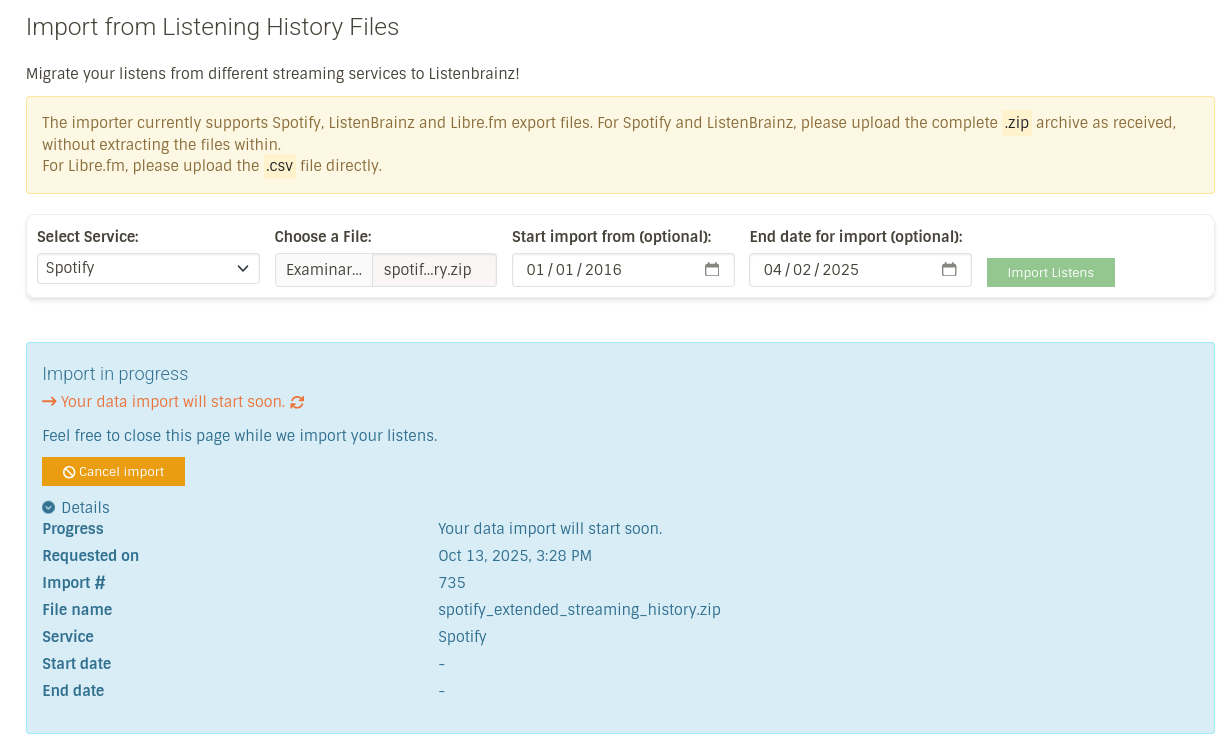This screenshot has width=1231, height=750.
Task: Click the refresh icon beside import status message
Action: pos(297,402)
